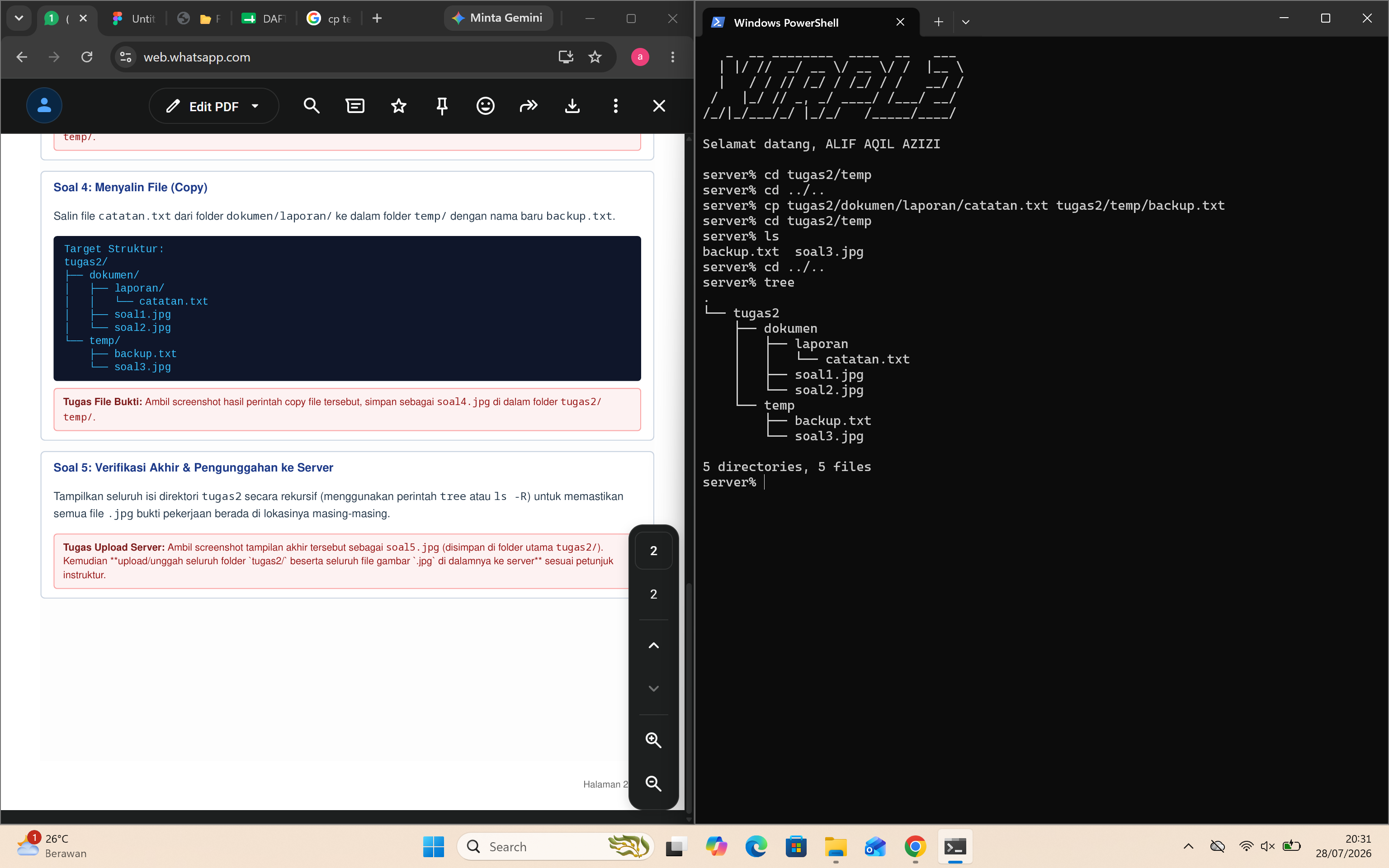Screen dimensions: 1389x868
Task: Open the search icon in PDF viewer toolbar
Action: (x=311, y=106)
